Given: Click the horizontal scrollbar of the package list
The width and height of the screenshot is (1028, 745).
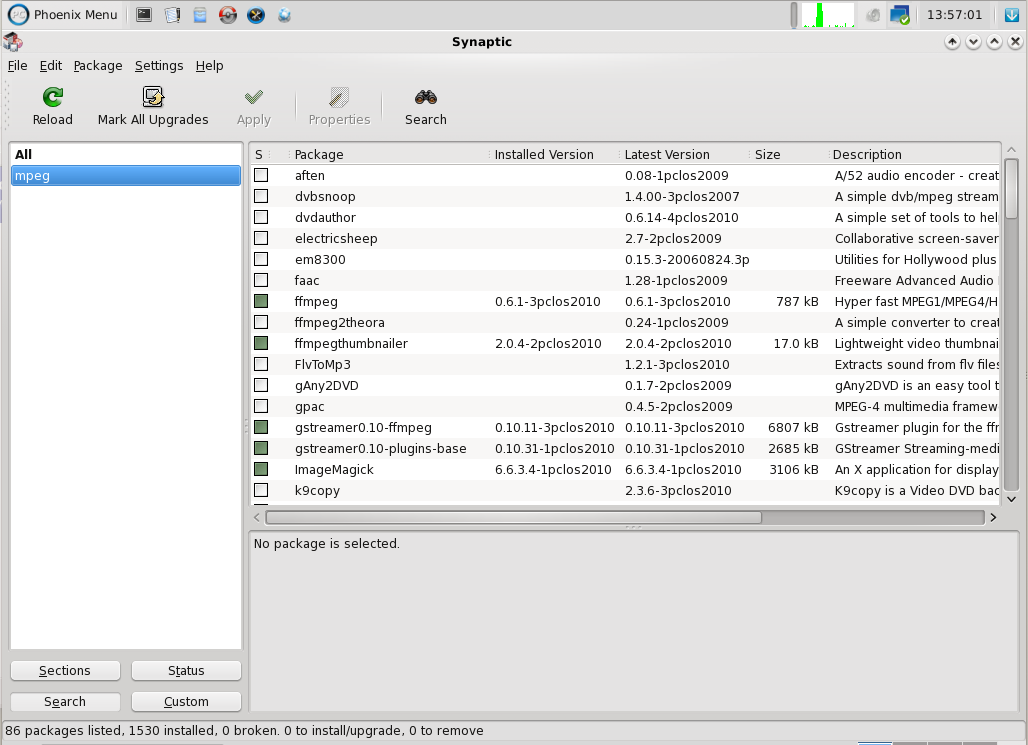Looking at the screenshot, I should [513, 518].
